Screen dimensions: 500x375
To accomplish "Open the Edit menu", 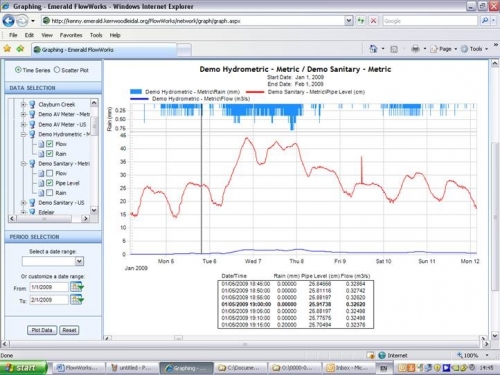I will 29,35.
